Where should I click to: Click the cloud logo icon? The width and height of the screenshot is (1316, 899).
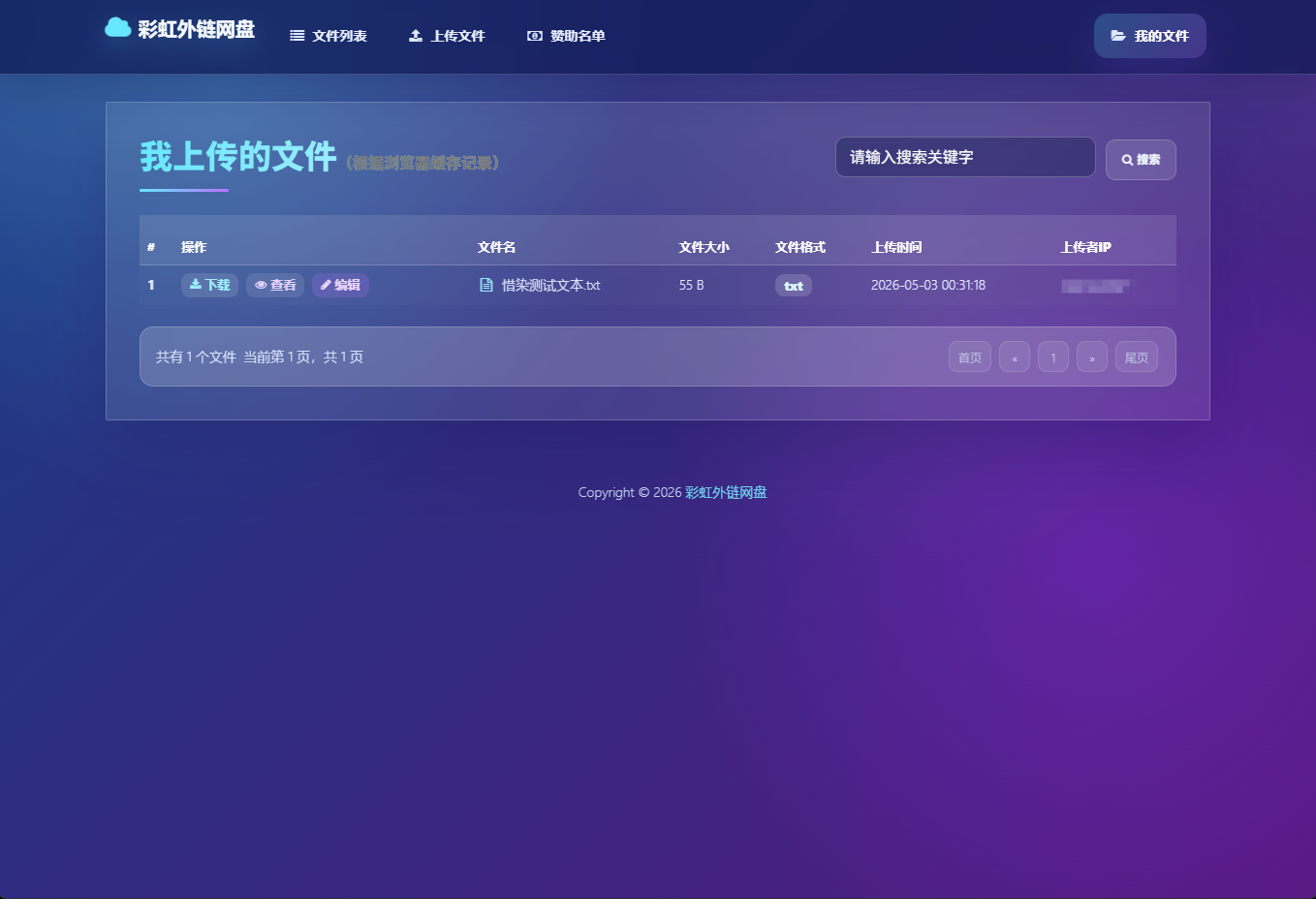(x=117, y=27)
